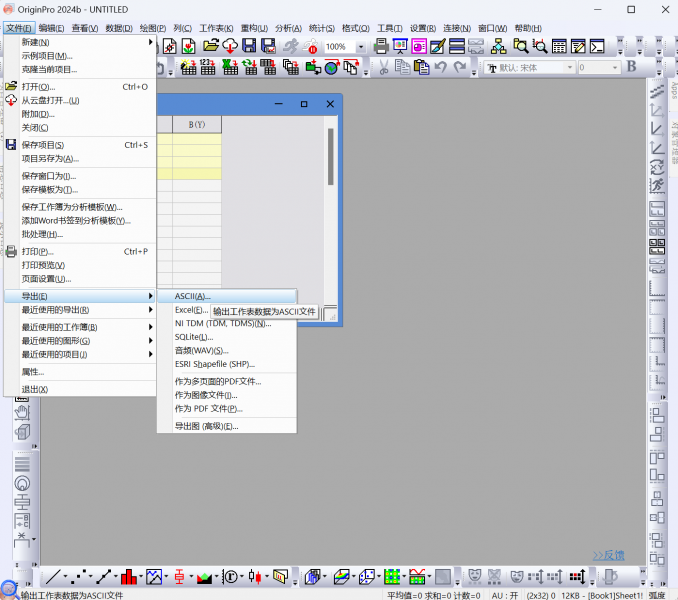Click the >>反馈 feedback link
Screen dimensions: 678x600
point(608,555)
